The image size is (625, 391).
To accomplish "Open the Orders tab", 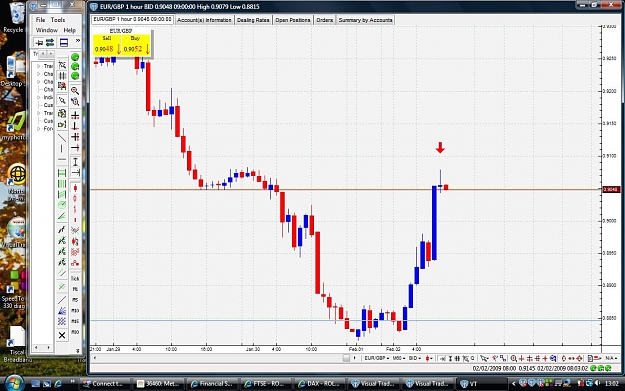I will [324, 20].
